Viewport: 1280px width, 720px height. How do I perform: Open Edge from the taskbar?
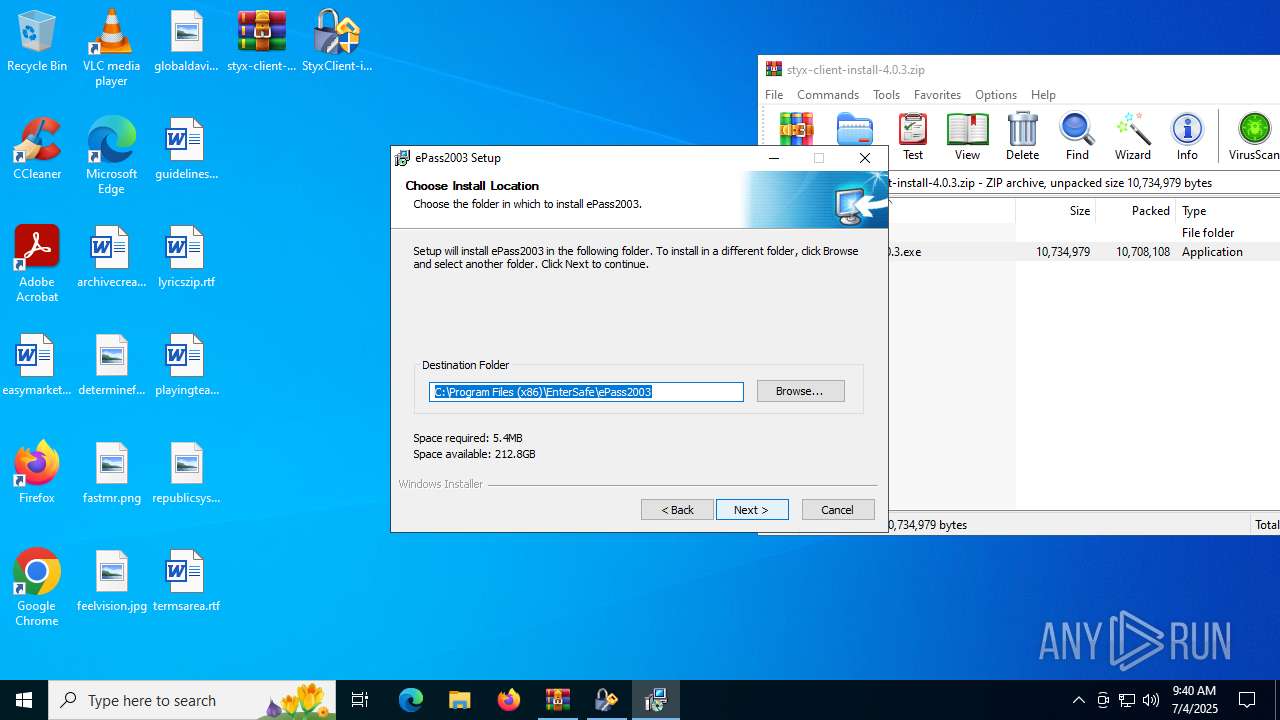coord(411,700)
